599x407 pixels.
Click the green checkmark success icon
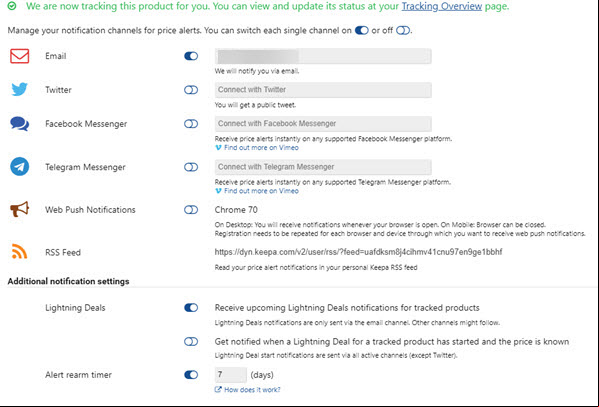12,6
